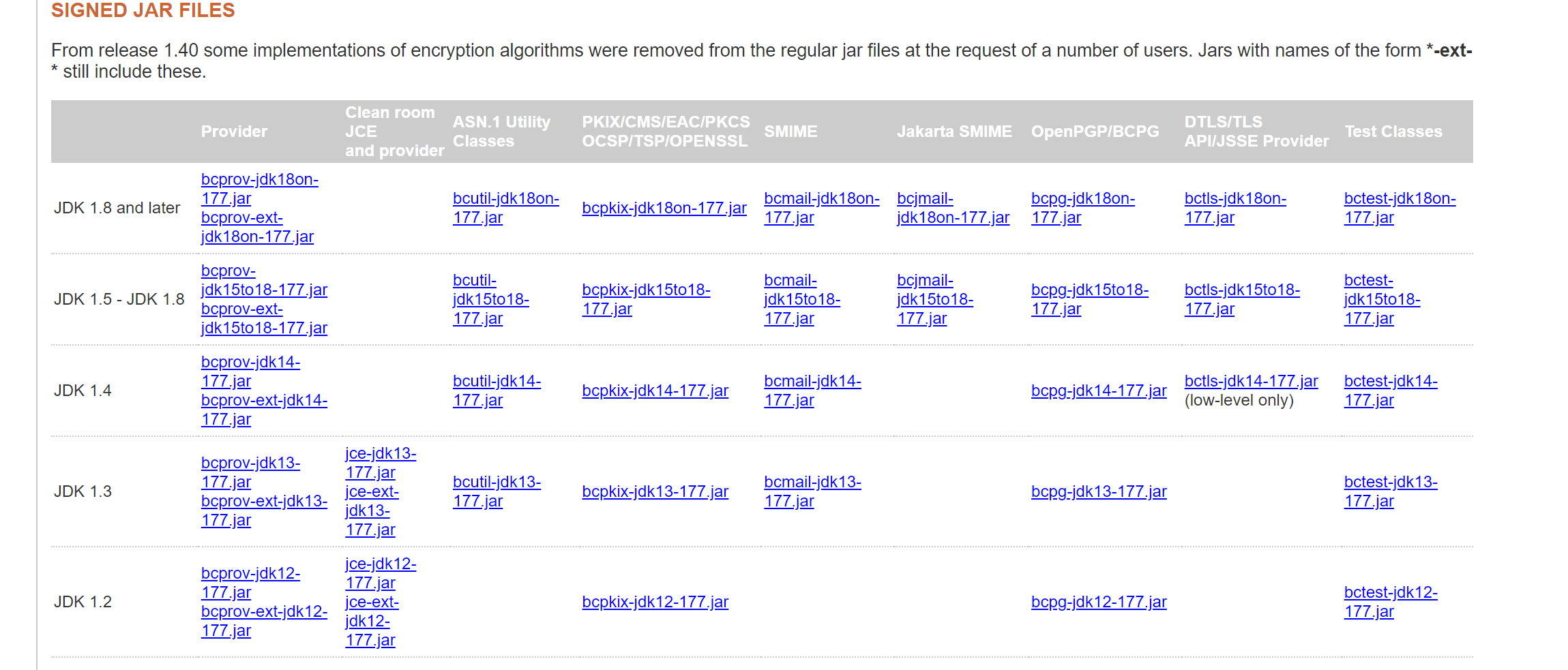Image resolution: width=1568 pixels, height=670 pixels.
Task: Open the bcprov-jdk18on-177.jar download link
Action: [x=259, y=189]
